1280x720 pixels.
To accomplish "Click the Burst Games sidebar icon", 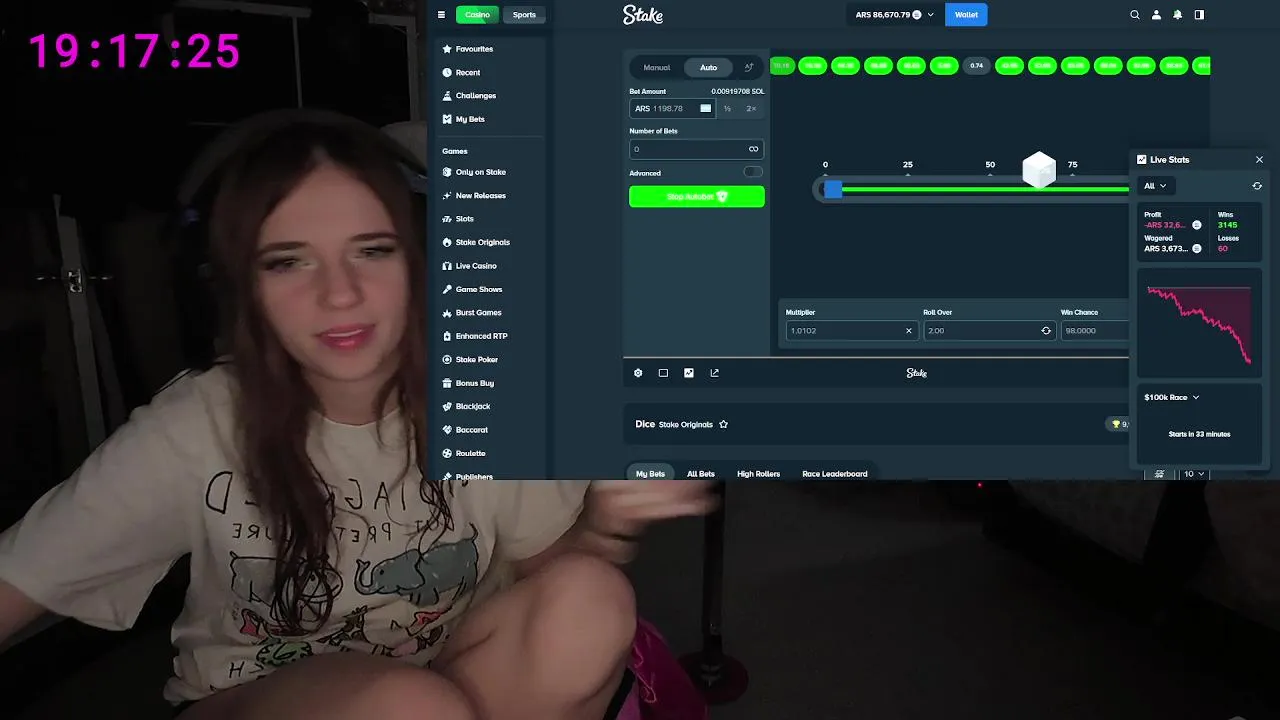I will pos(447,313).
